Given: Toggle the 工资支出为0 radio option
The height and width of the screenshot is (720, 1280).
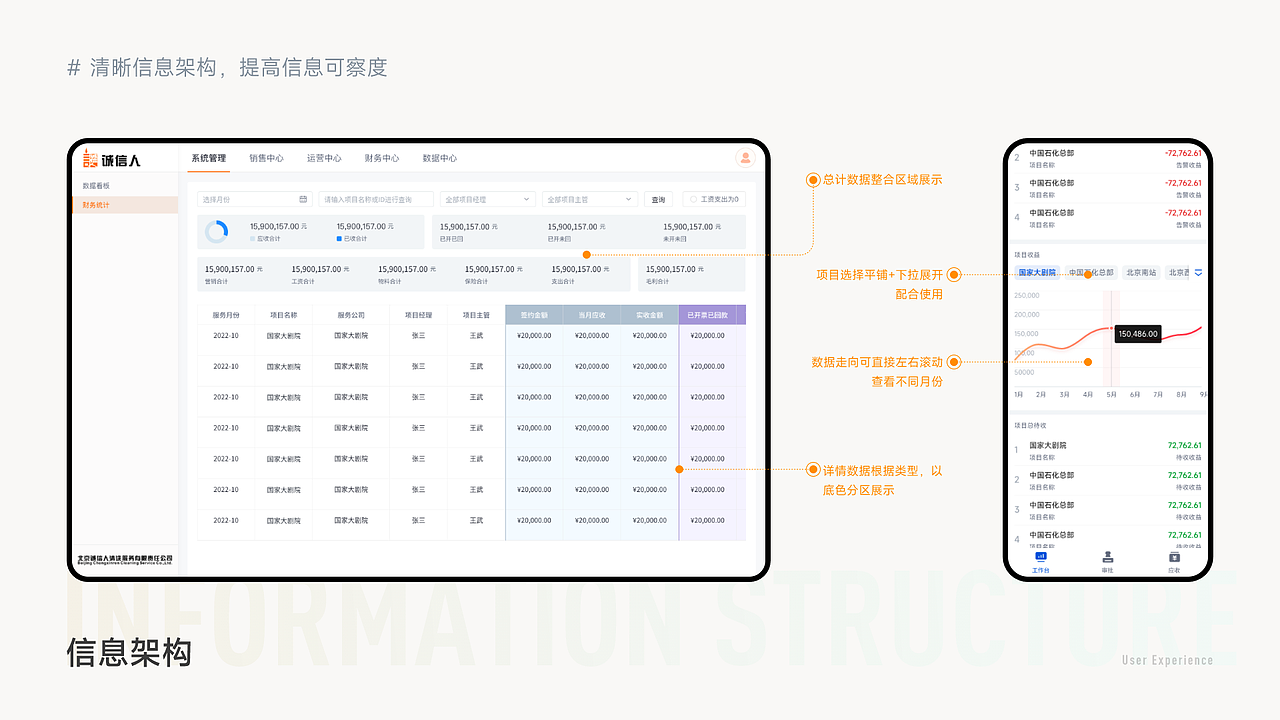Looking at the screenshot, I should pyautogui.click(x=714, y=199).
